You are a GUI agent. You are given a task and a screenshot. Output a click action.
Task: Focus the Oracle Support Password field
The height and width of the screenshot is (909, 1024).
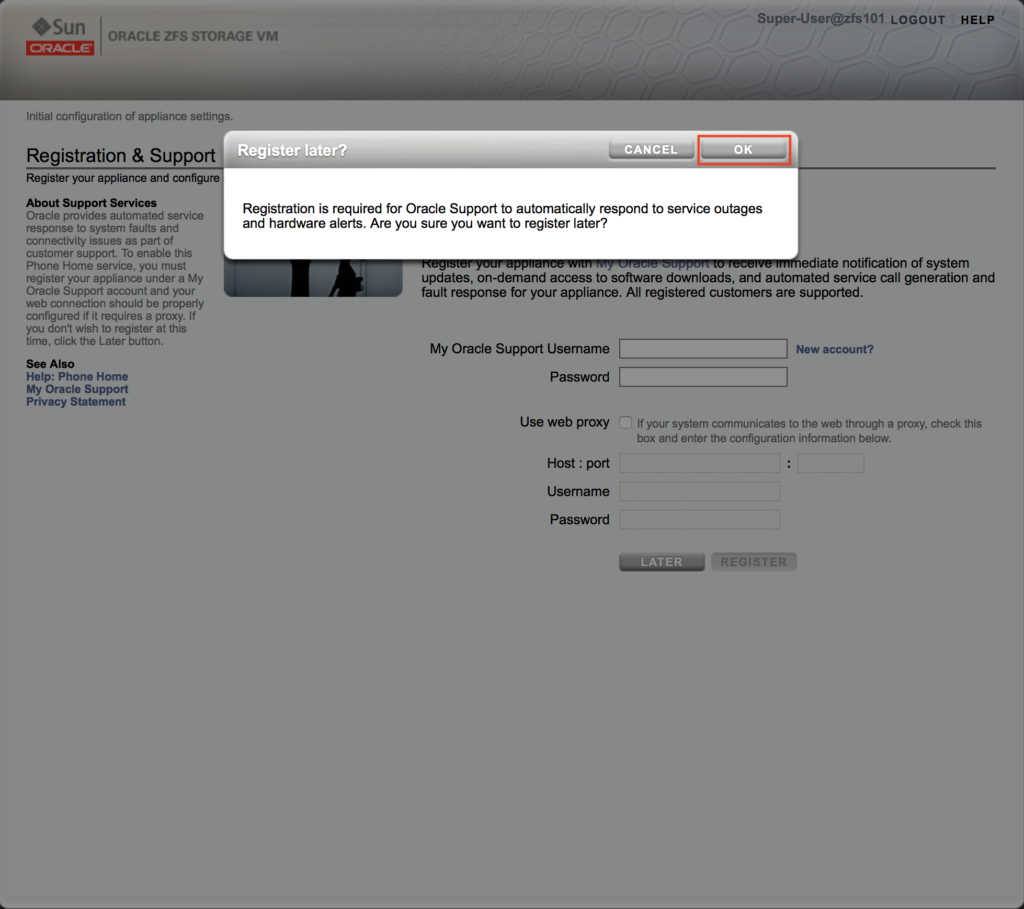(x=703, y=377)
